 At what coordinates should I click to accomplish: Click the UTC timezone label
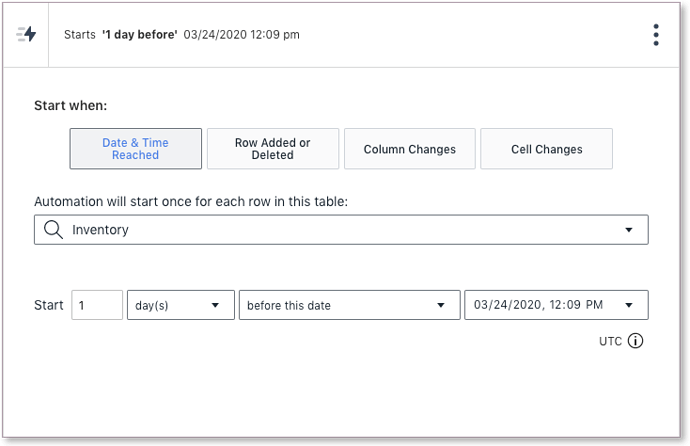tap(610, 341)
